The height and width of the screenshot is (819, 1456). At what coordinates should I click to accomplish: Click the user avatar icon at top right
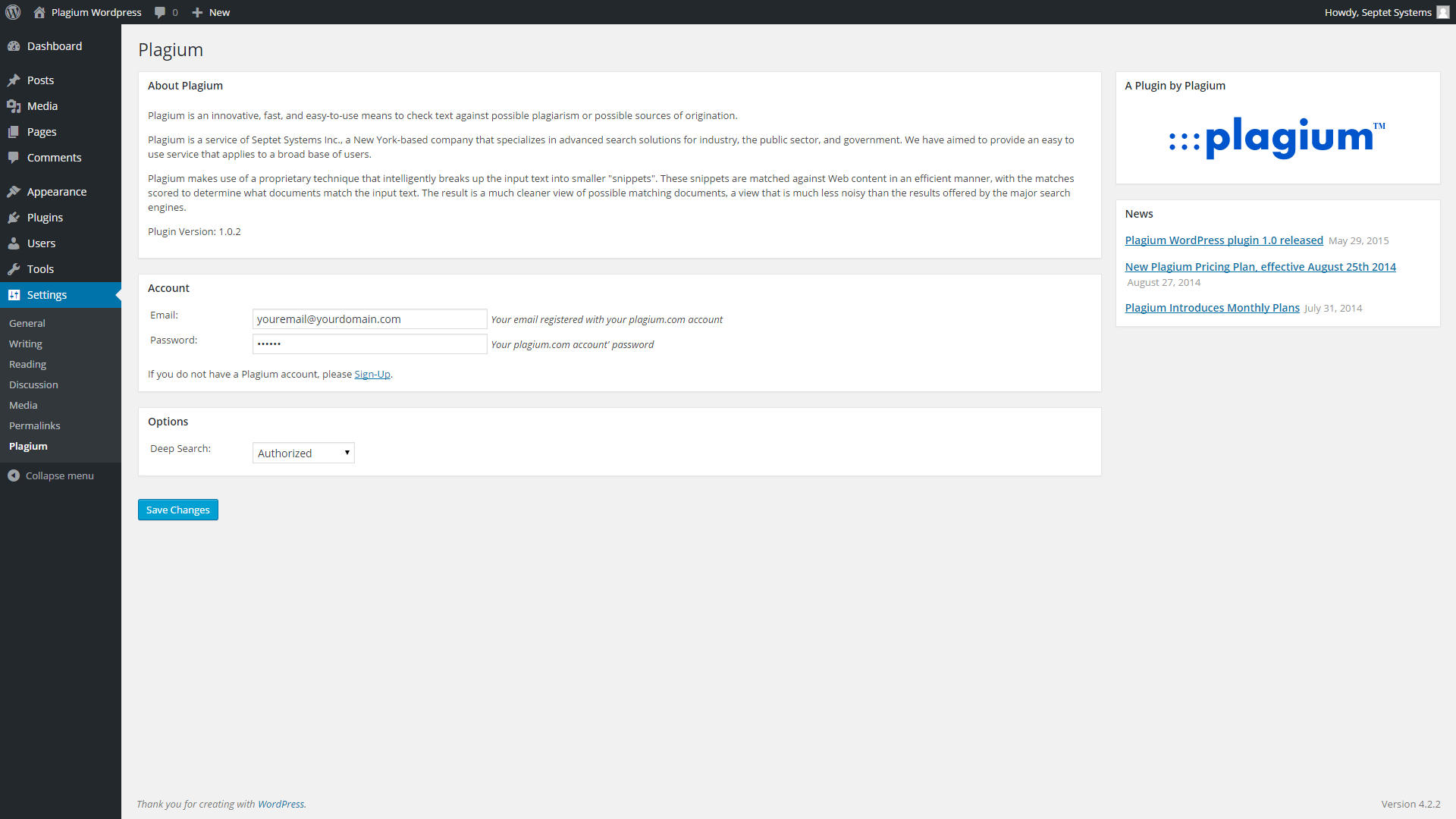click(x=1442, y=12)
